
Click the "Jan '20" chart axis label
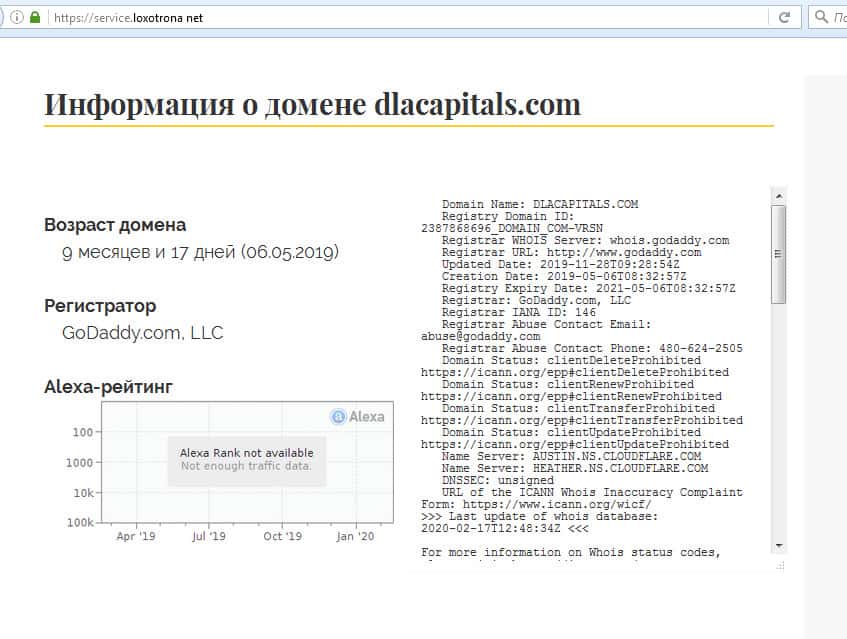pos(355,536)
